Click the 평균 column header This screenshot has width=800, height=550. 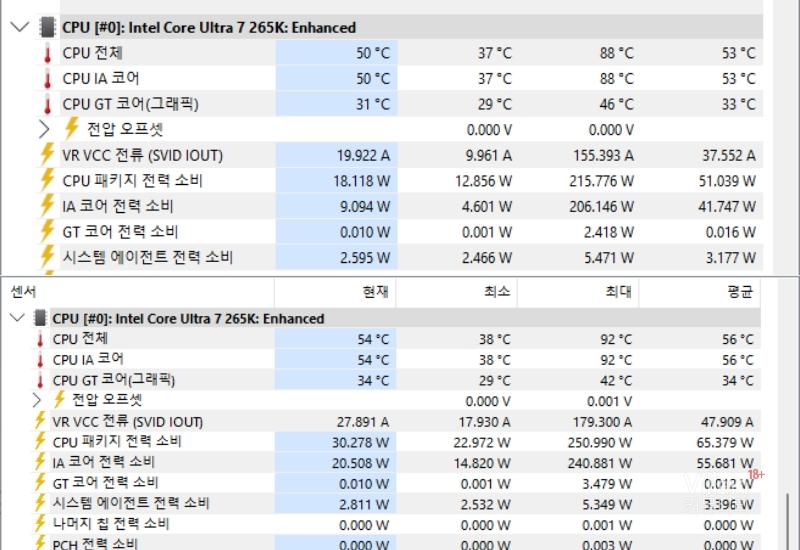[x=739, y=292]
